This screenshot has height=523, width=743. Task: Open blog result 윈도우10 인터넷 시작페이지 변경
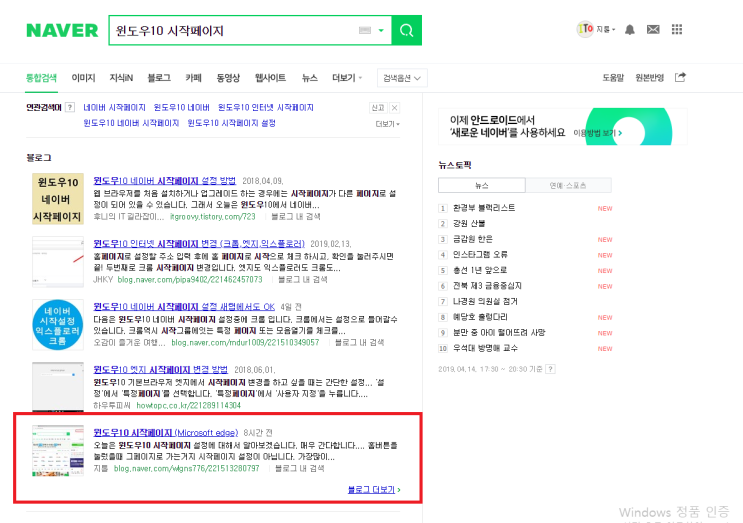click(199, 243)
